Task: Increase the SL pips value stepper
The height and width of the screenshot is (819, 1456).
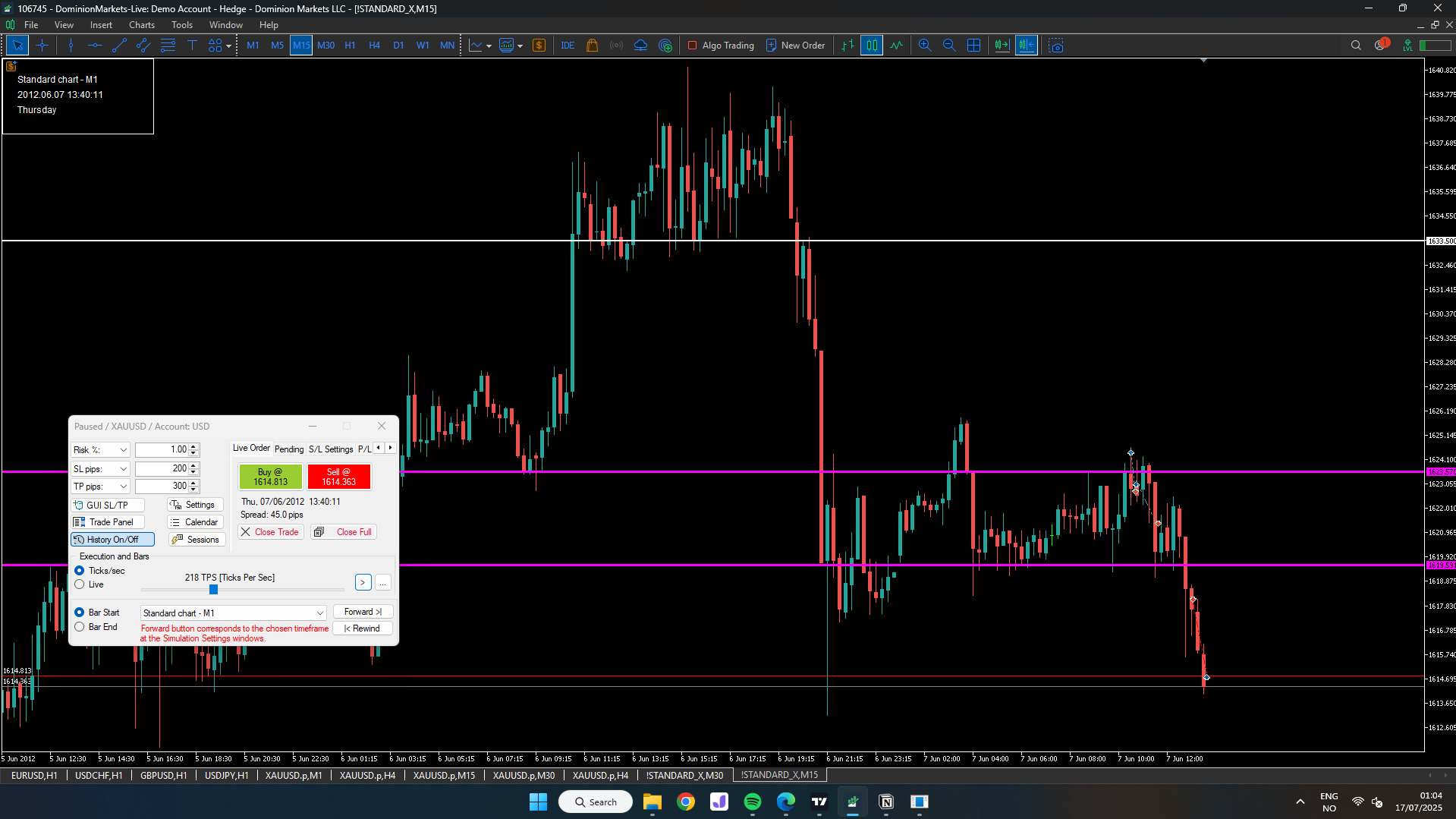Action: point(193,465)
